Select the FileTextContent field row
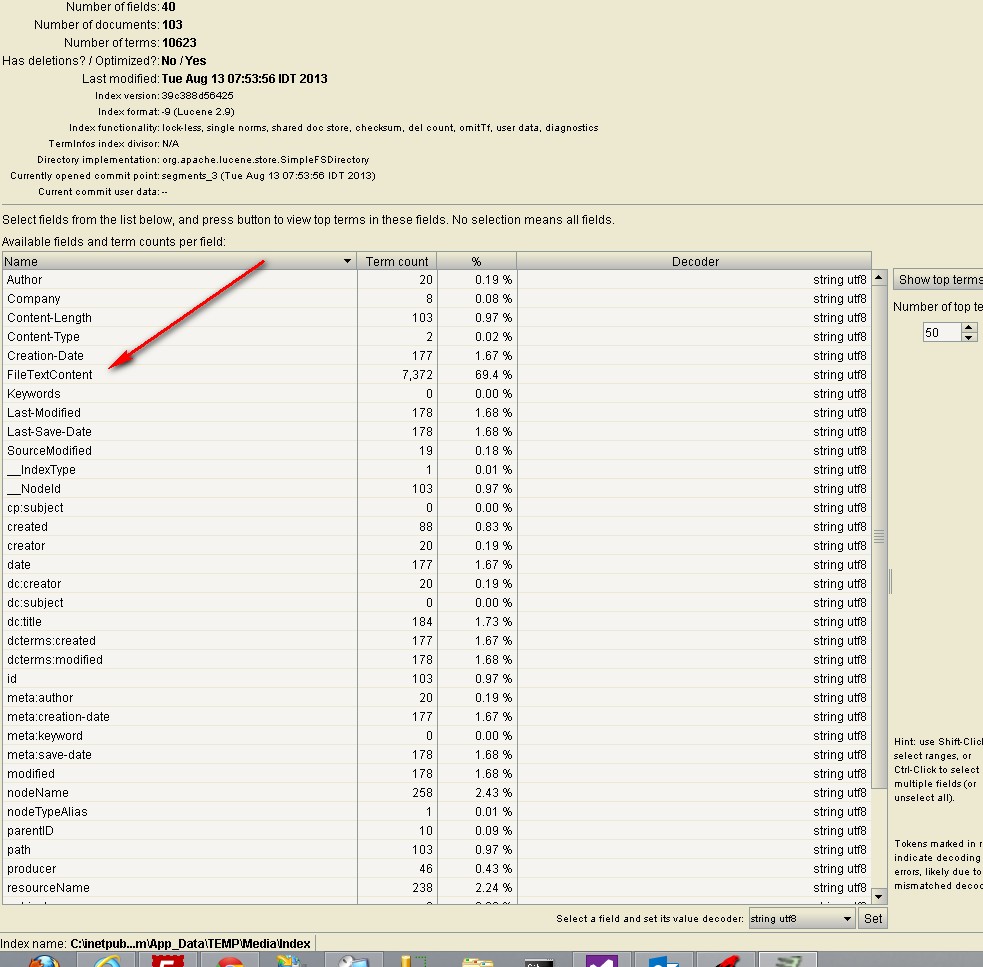Viewport: 983px width, 967px height. click(436, 374)
